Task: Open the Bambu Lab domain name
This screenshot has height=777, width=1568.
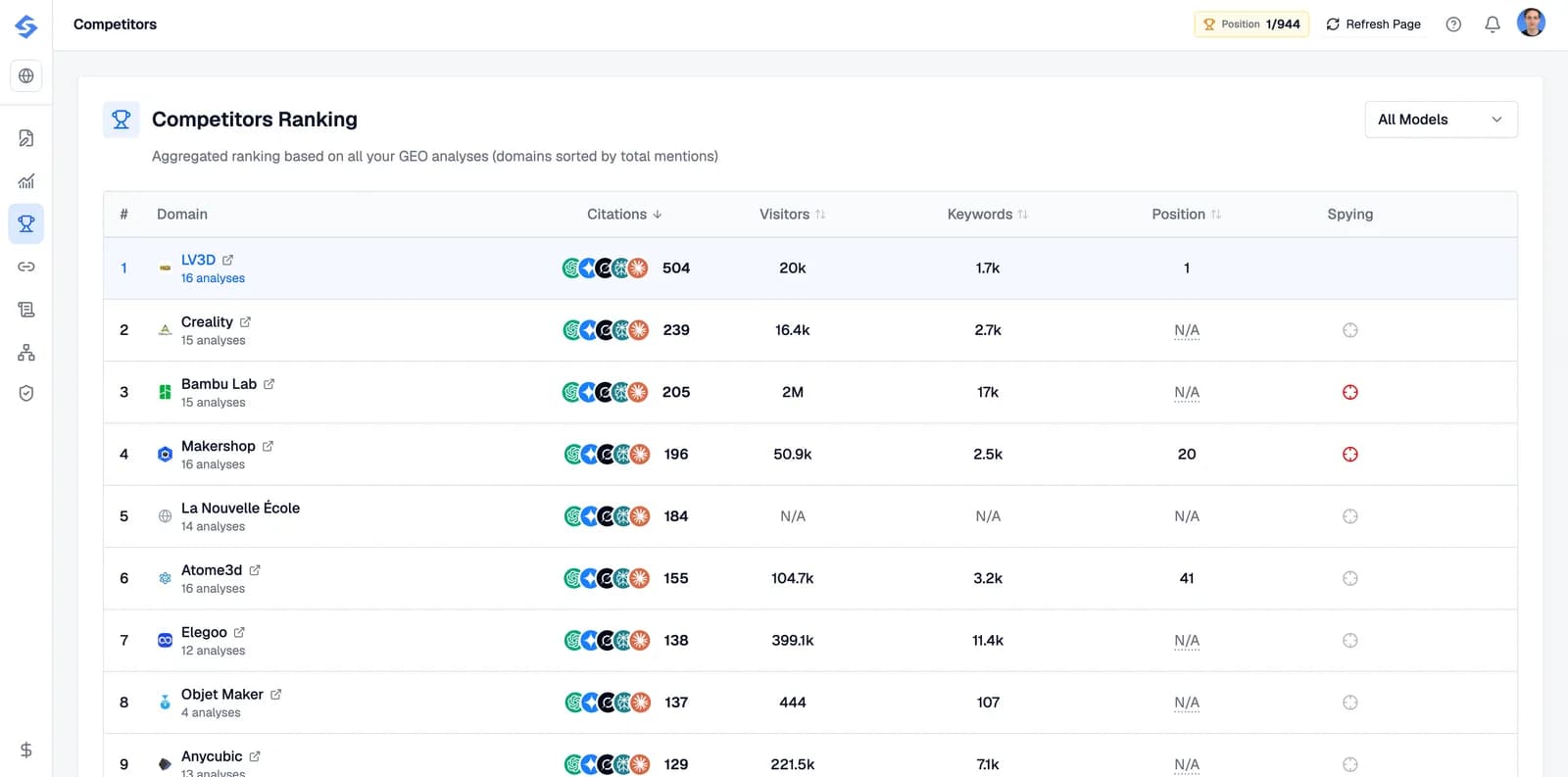Action: pos(219,384)
